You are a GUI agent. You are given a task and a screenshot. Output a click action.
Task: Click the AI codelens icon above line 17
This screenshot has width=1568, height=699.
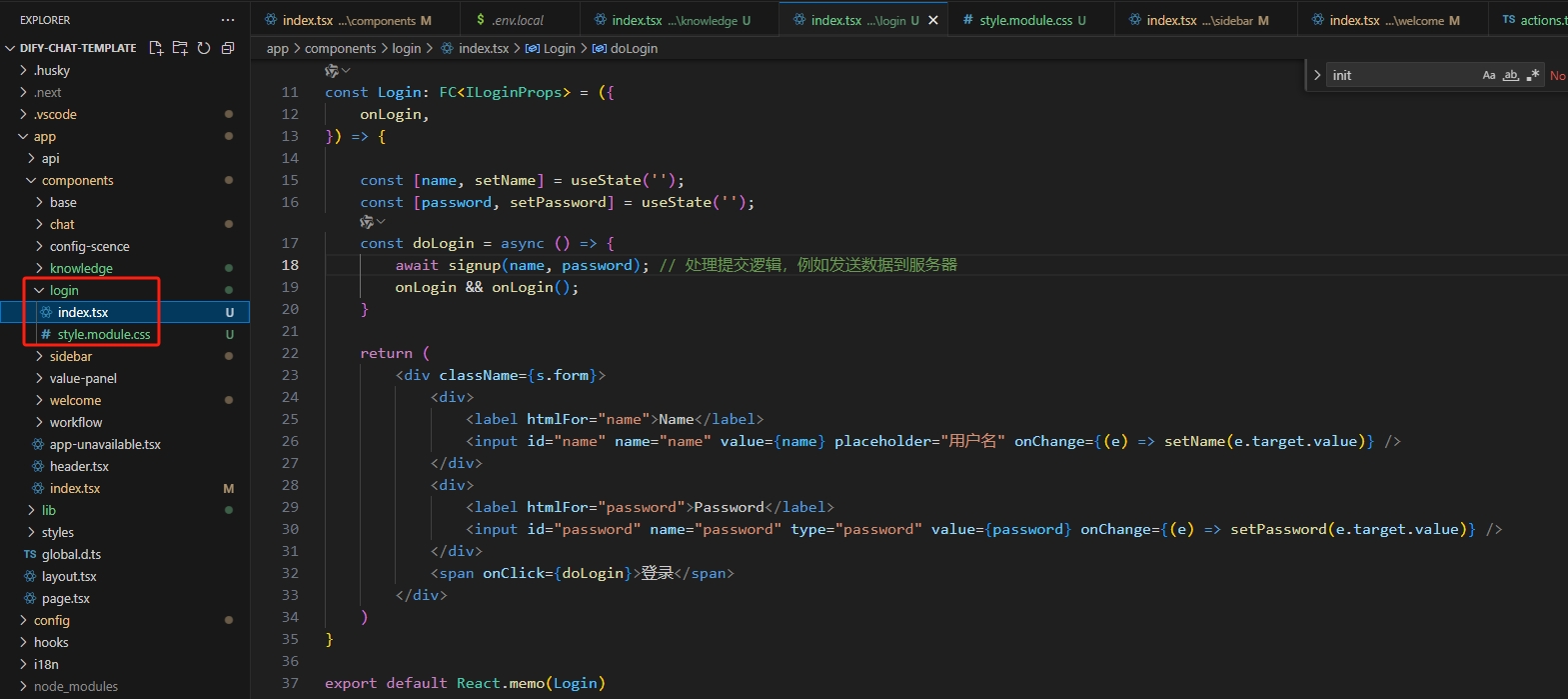[368, 222]
